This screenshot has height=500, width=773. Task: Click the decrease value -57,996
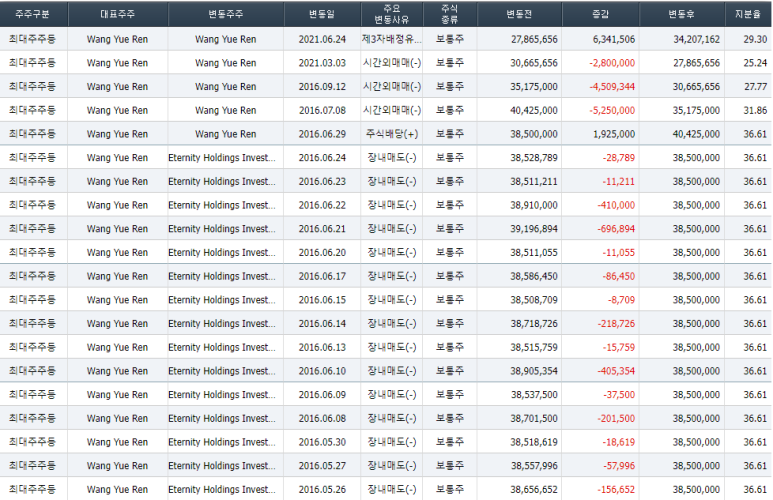[619, 466]
